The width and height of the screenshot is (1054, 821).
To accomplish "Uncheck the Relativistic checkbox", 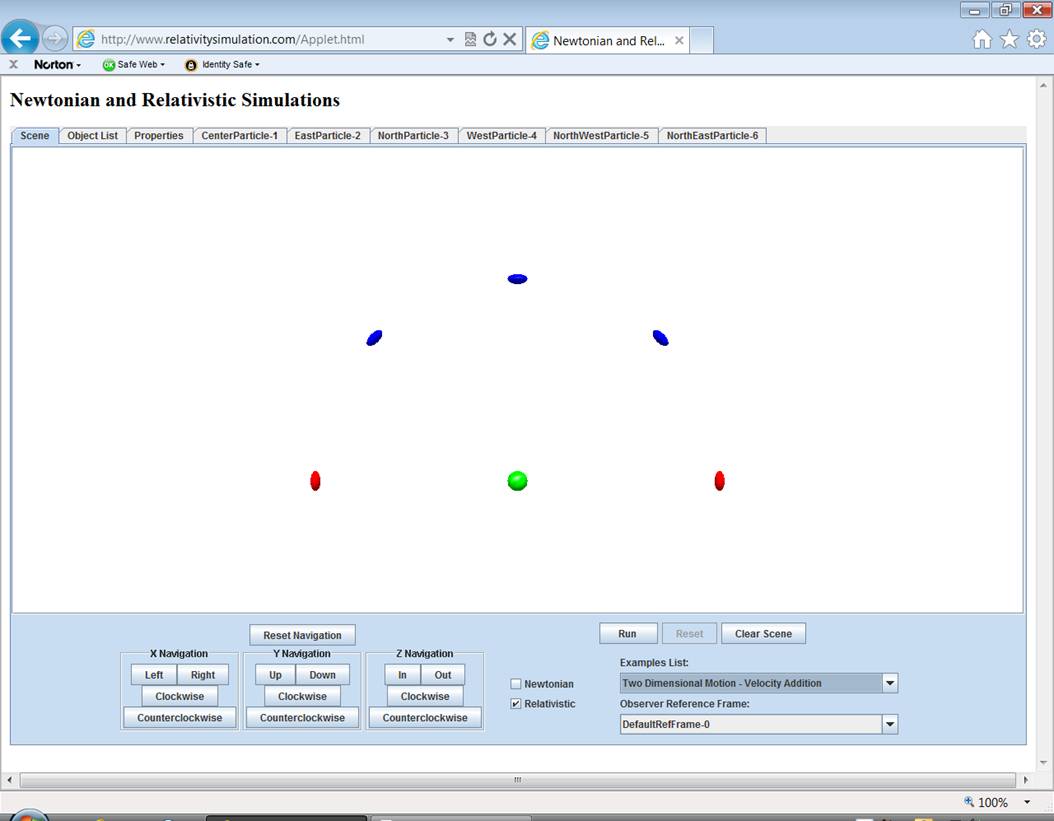I will (516, 704).
